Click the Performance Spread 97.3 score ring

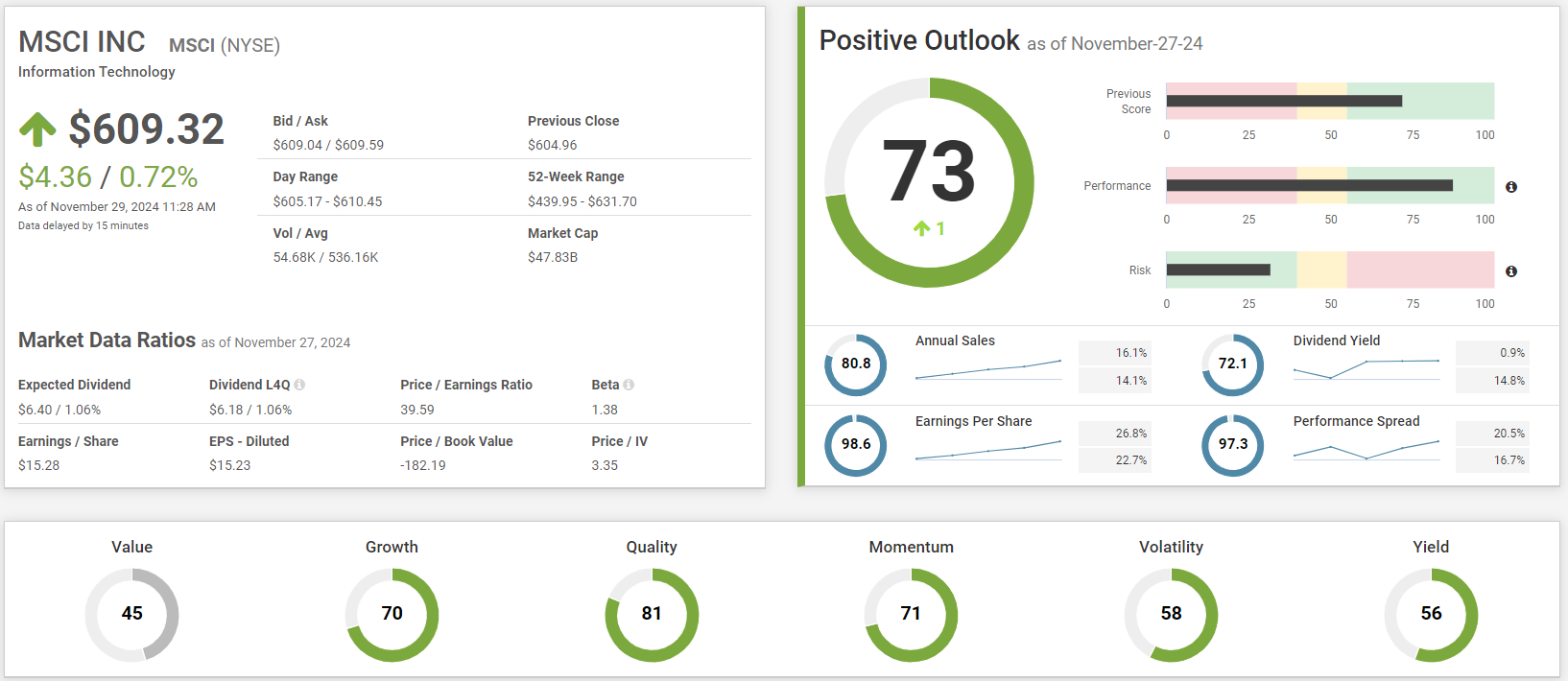1233,445
